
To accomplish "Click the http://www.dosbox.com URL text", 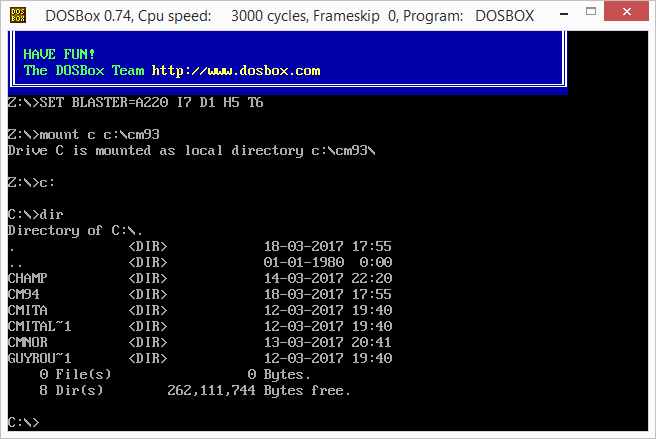I will click(x=236, y=70).
